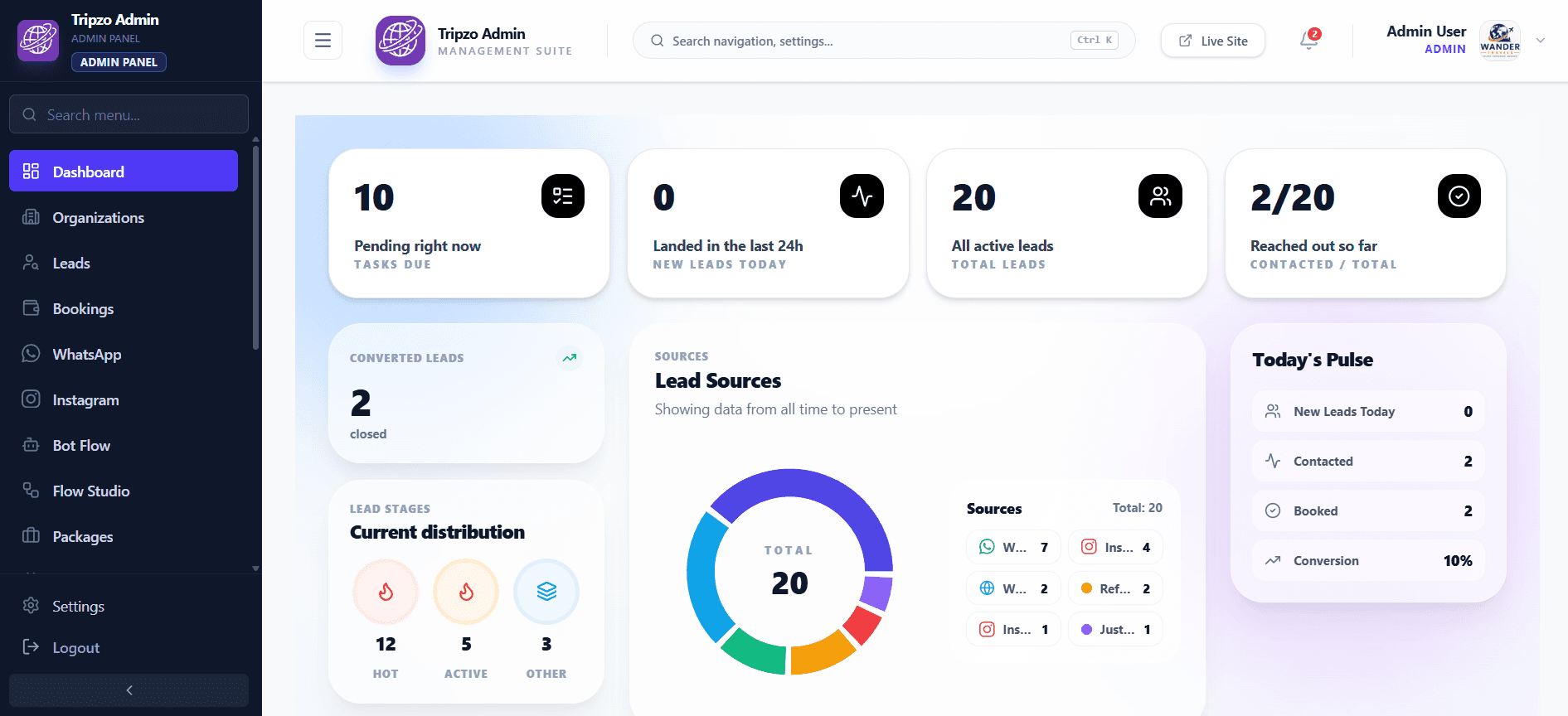Click the Conversion 10% row

point(1368,560)
